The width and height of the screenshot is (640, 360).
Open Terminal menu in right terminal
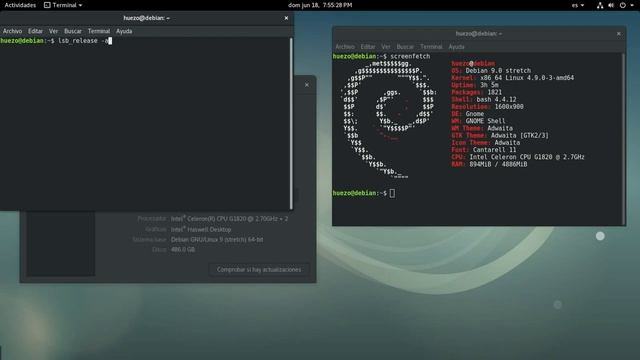[431, 47]
